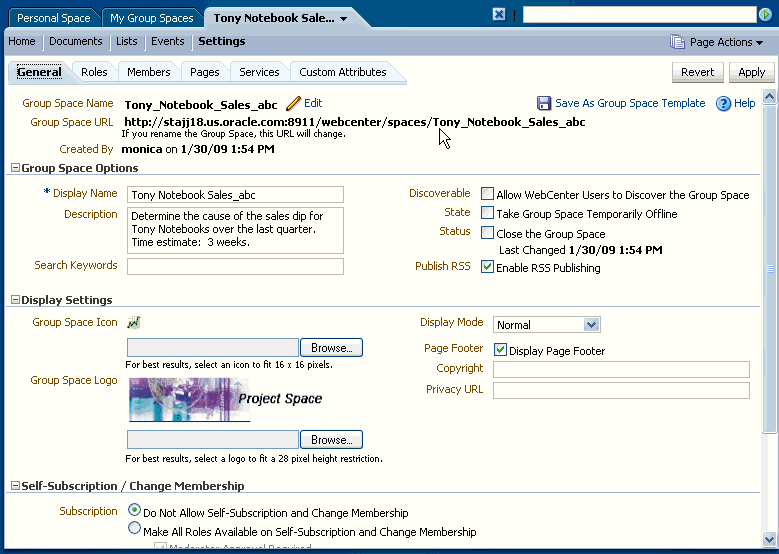Click Save As Group Space Template link

pos(630,103)
